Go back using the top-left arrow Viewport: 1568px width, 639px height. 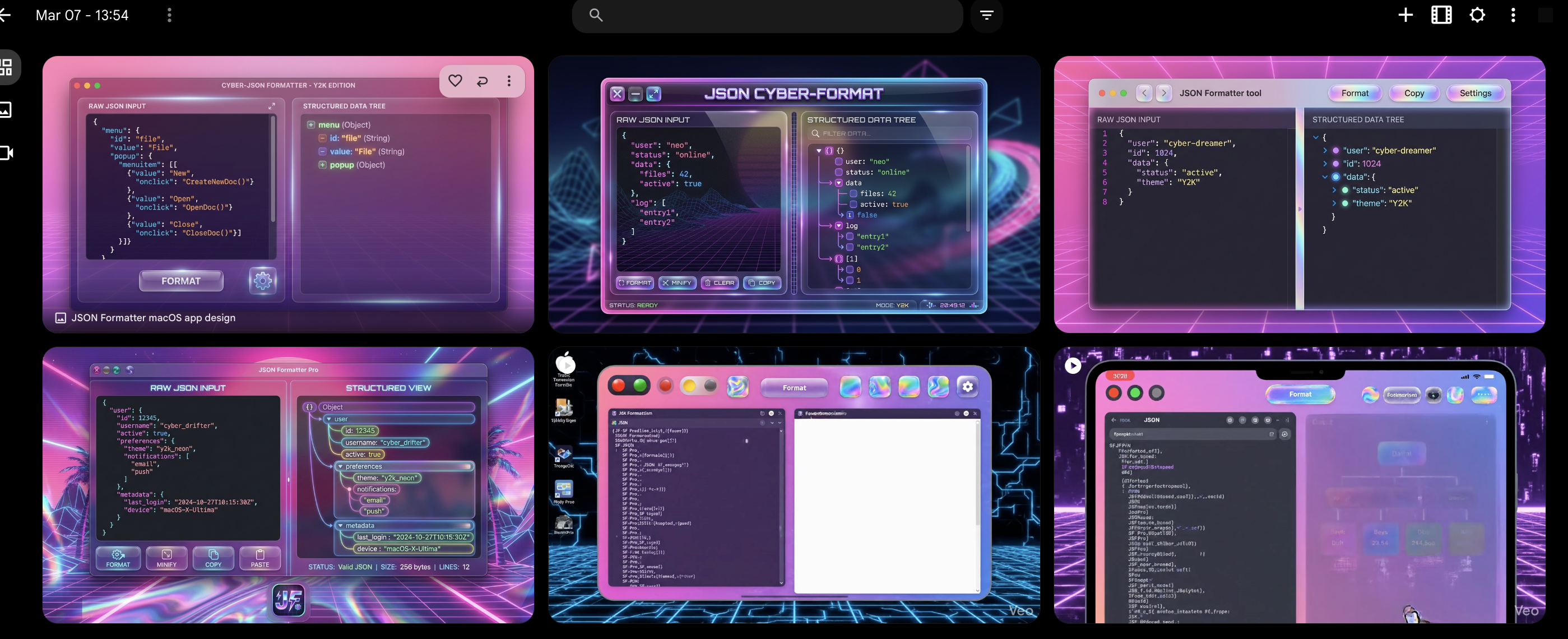(x=5, y=15)
